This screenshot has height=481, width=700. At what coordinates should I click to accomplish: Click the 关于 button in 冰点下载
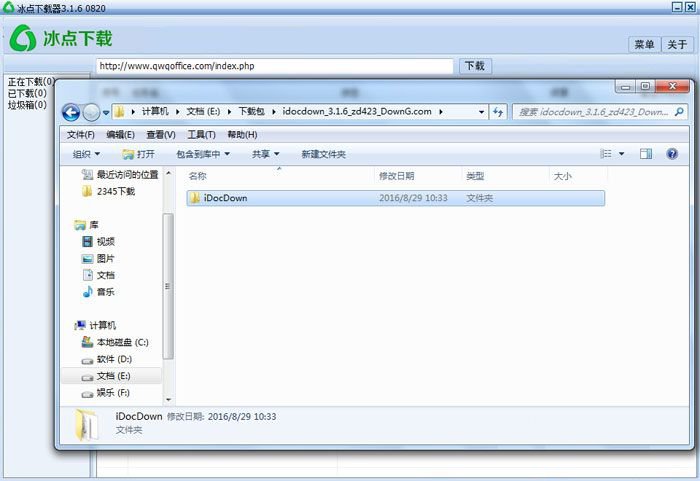coord(677,44)
